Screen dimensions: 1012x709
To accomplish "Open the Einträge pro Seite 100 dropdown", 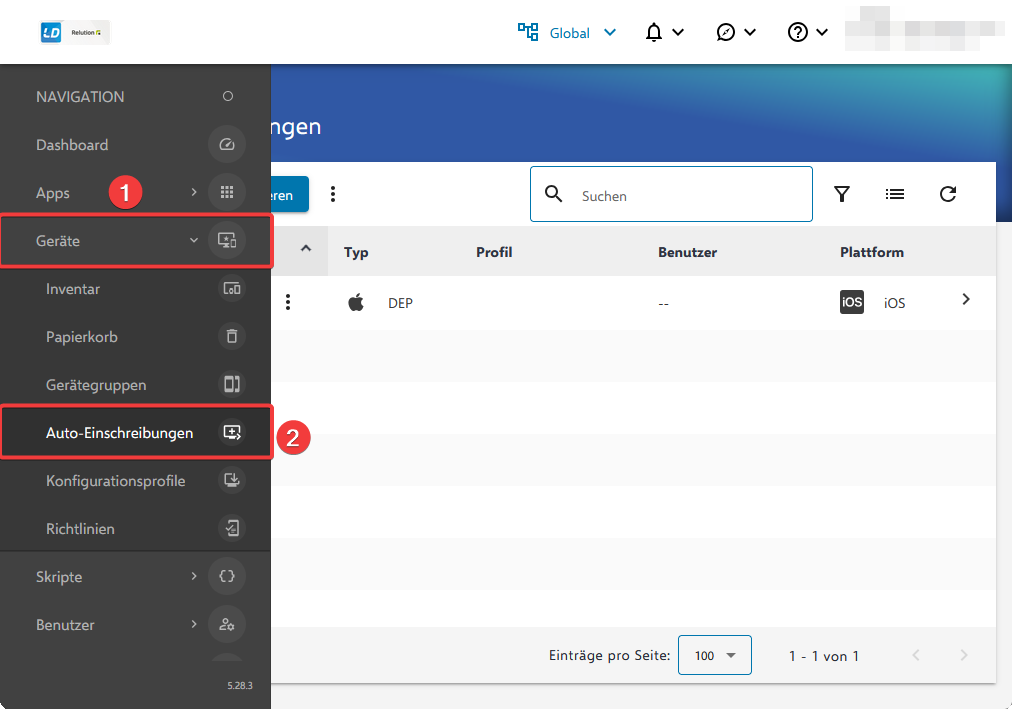I will 714,655.
